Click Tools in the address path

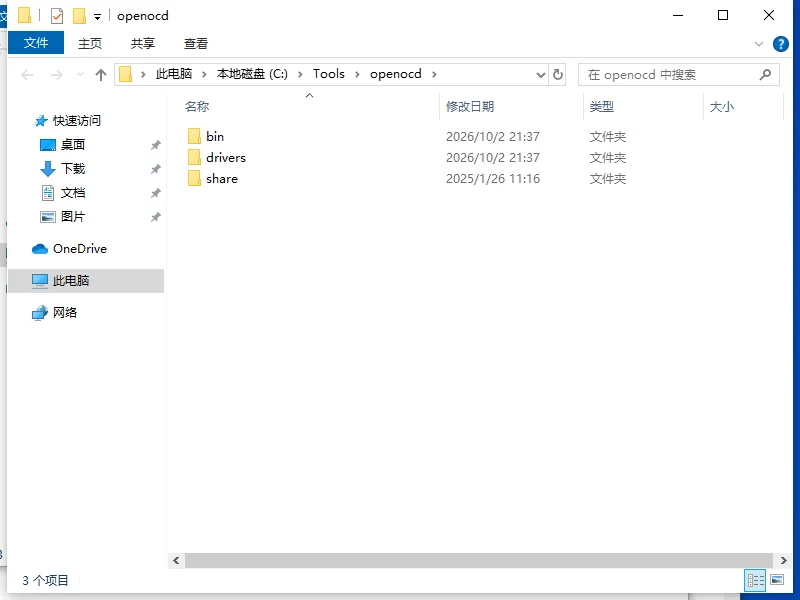coord(329,74)
